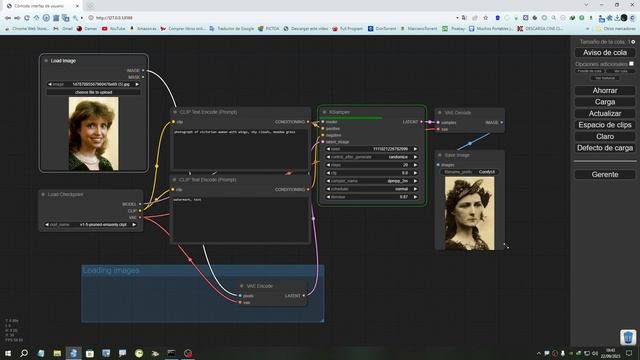
Task: Click the Carga button
Action: (604, 102)
